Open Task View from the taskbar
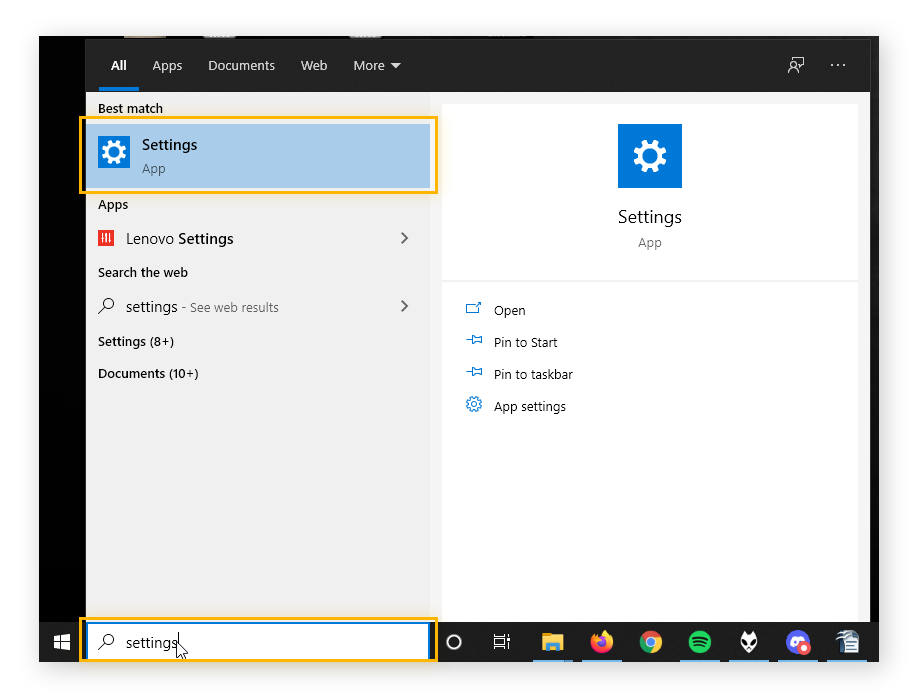 point(503,642)
